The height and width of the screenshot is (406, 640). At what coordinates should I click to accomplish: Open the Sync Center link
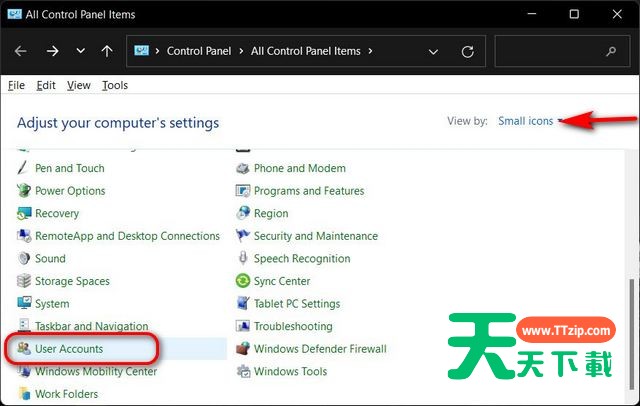pyautogui.click(x=282, y=281)
